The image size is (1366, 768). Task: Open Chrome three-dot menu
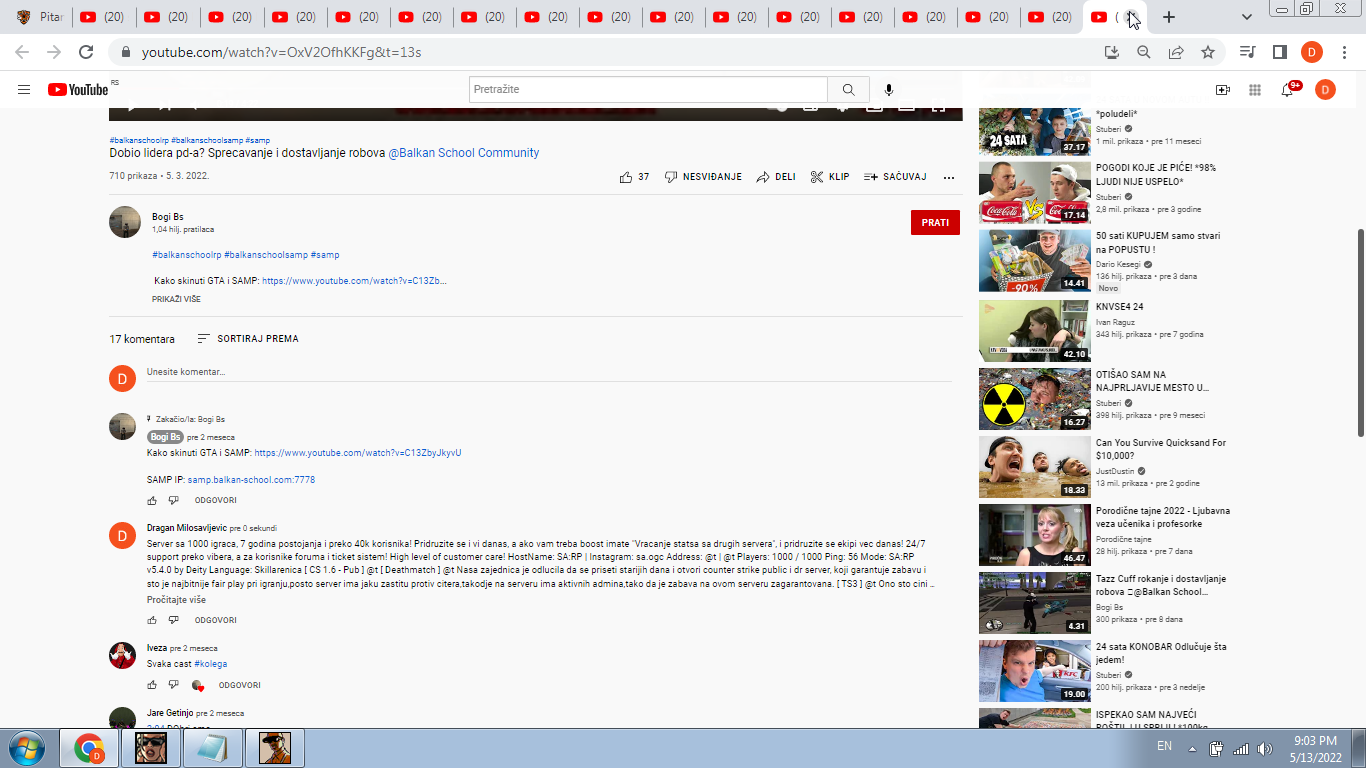coord(1344,52)
